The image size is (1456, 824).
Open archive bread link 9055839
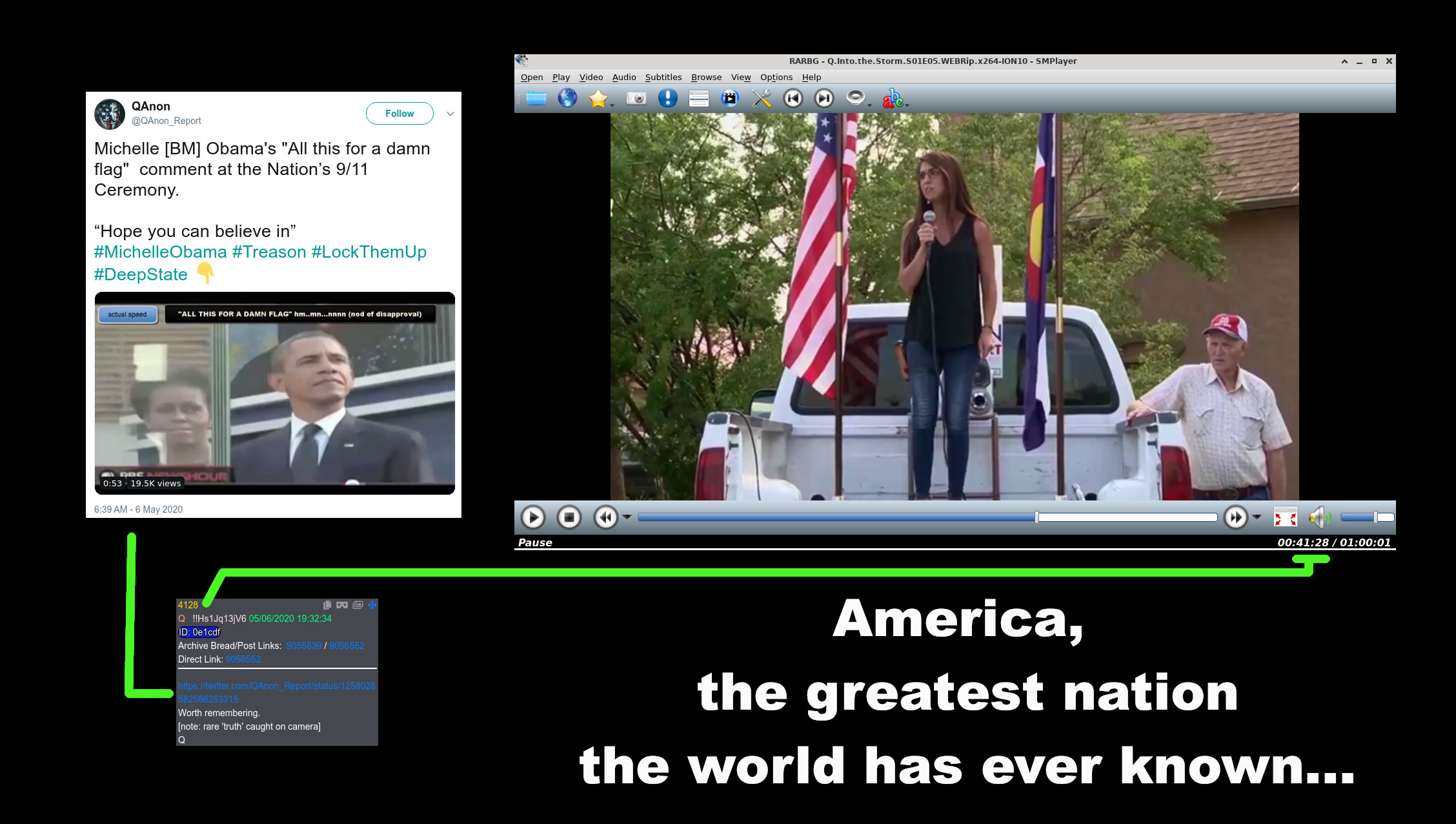coord(304,646)
